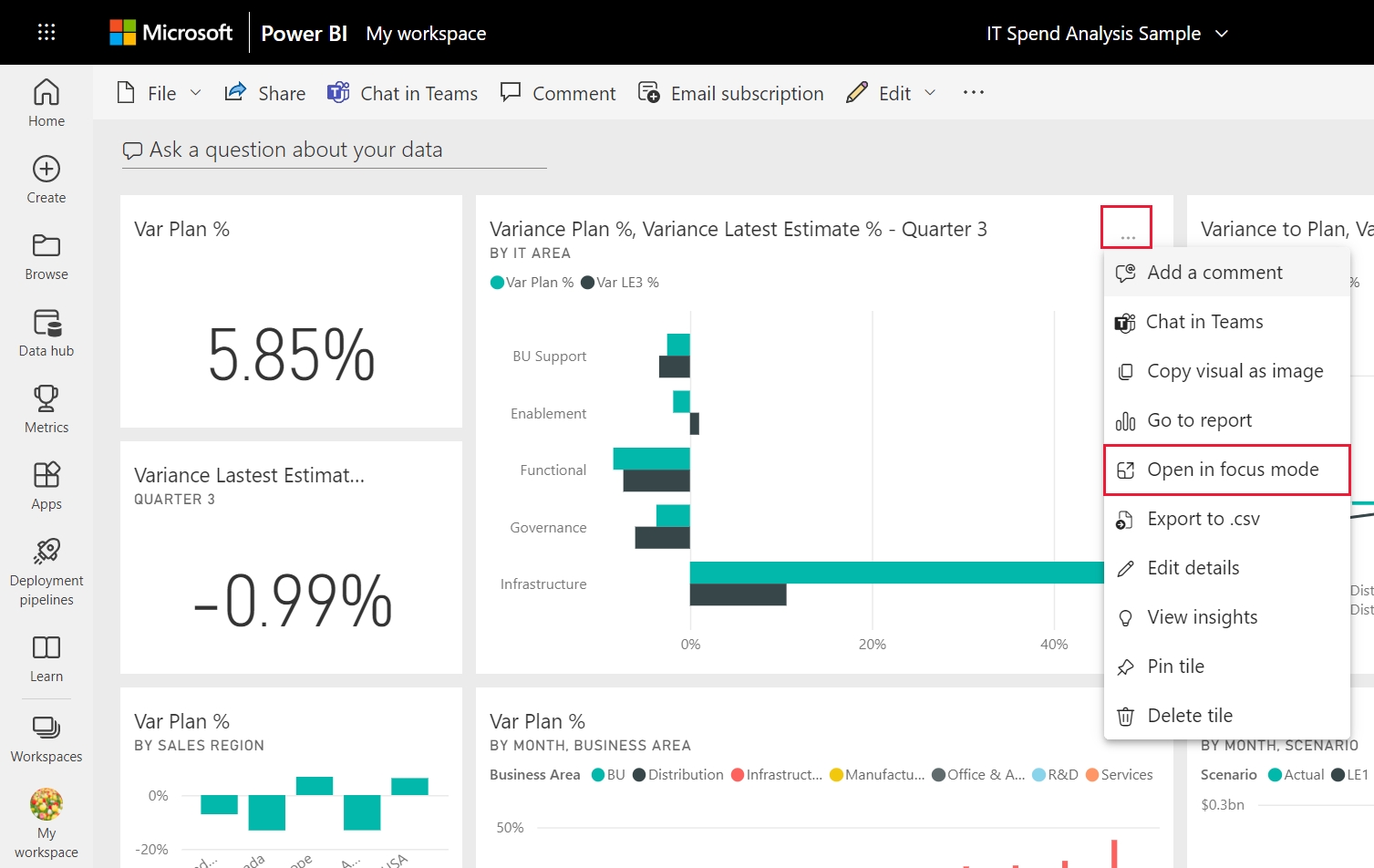Click 'QUARTER 3' subtitle text

coord(175,500)
